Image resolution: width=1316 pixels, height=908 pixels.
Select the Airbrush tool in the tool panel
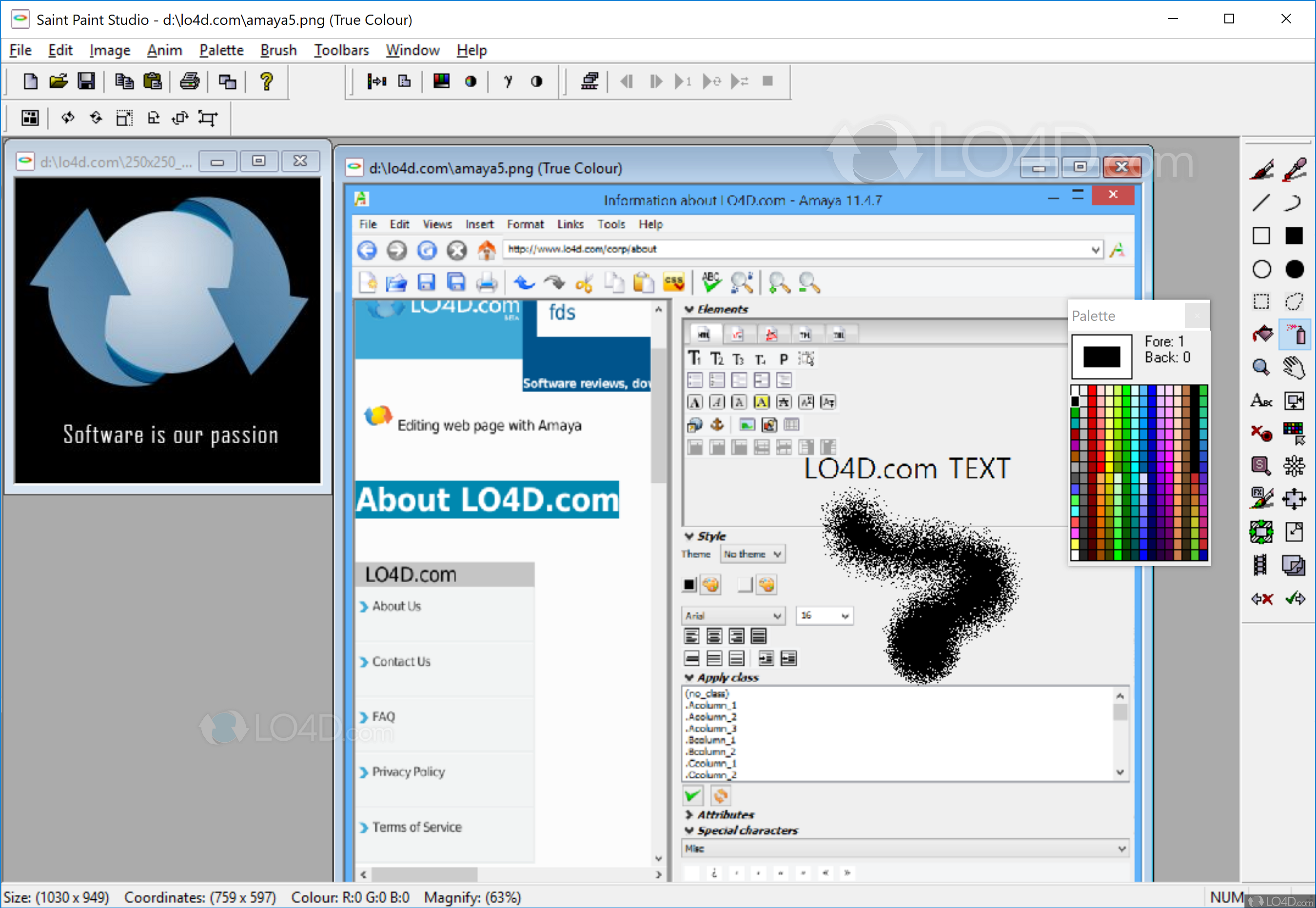pos(1295,335)
